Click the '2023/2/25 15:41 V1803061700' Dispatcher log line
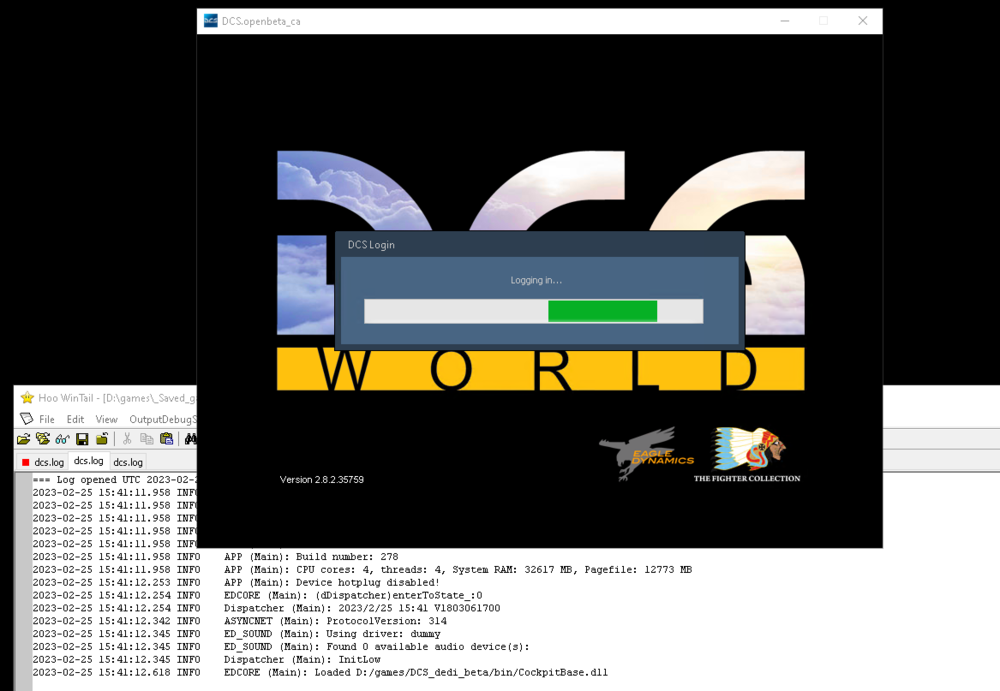1000x691 pixels. coord(267,608)
